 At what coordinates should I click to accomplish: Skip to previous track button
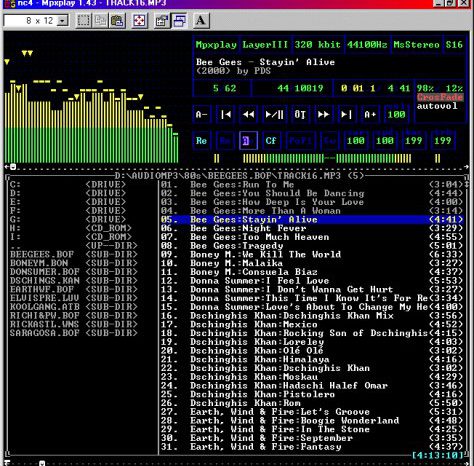pyautogui.click(x=226, y=115)
